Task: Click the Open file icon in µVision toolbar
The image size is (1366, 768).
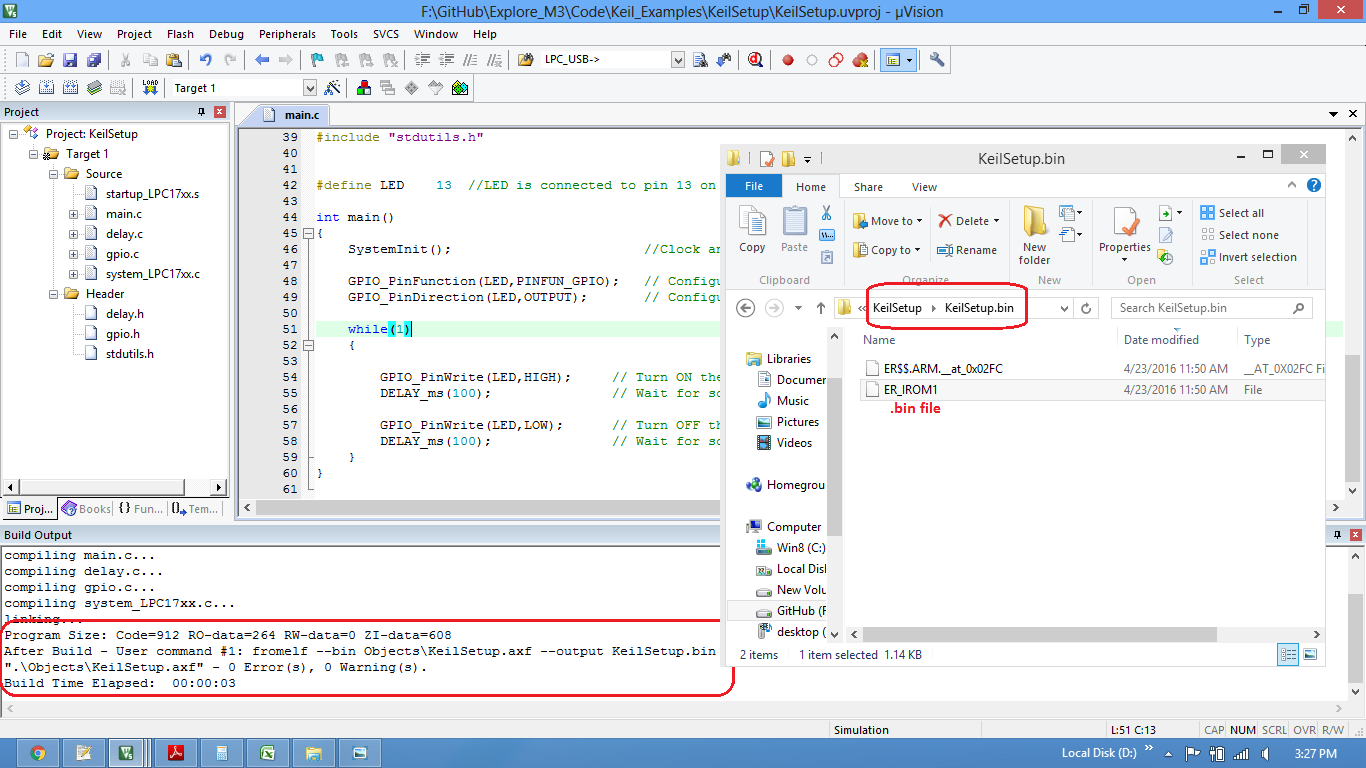Action: 46,60
